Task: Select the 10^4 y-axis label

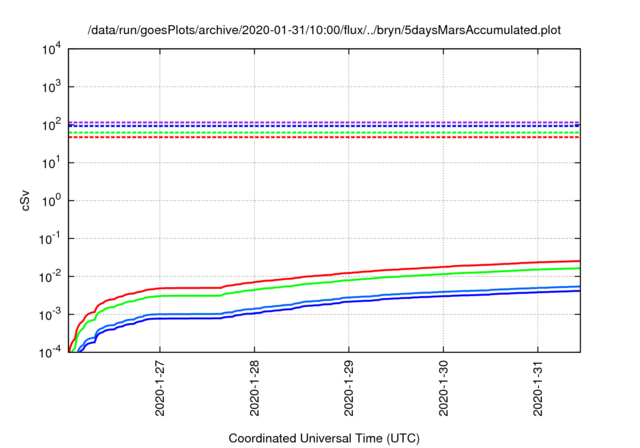Action: (x=52, y=50)
